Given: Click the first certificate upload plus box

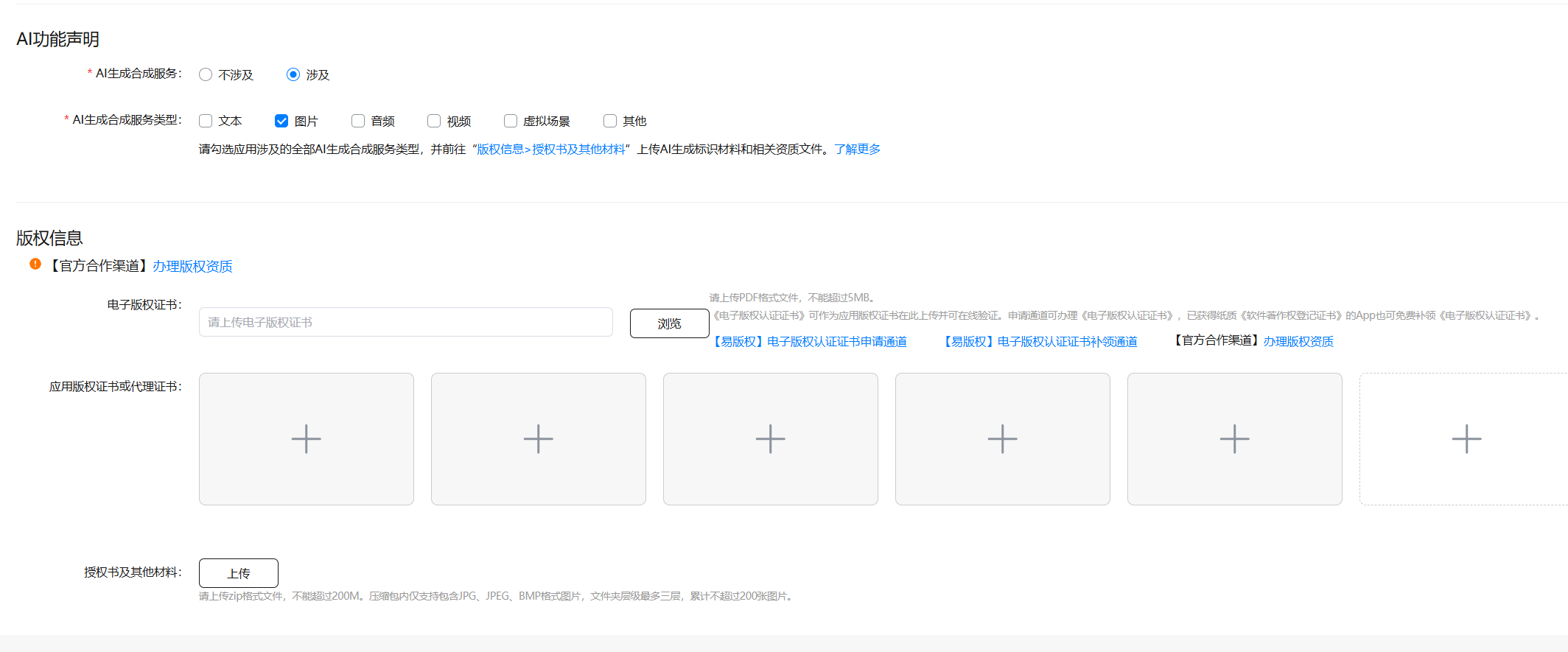Looking at the screenshot, I should (x=306, y=439).
